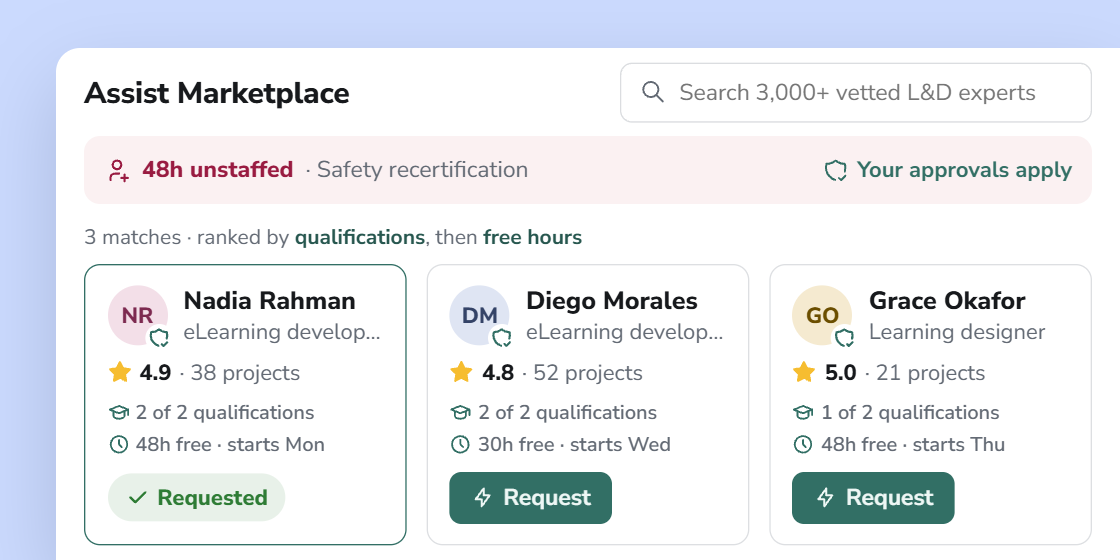1120x560 pixels.
Task: Click the Assist Marketplace heading
Action: 217,94
